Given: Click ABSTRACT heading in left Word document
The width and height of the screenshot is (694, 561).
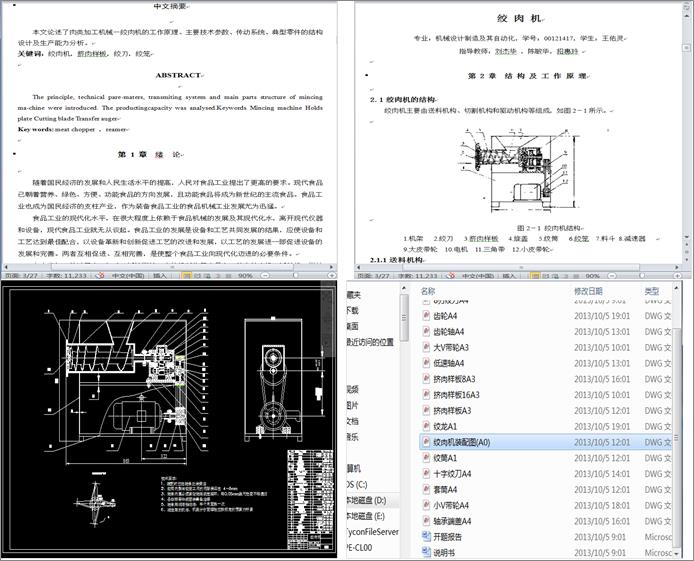Looking at the screenshot, I should point(178,75).
